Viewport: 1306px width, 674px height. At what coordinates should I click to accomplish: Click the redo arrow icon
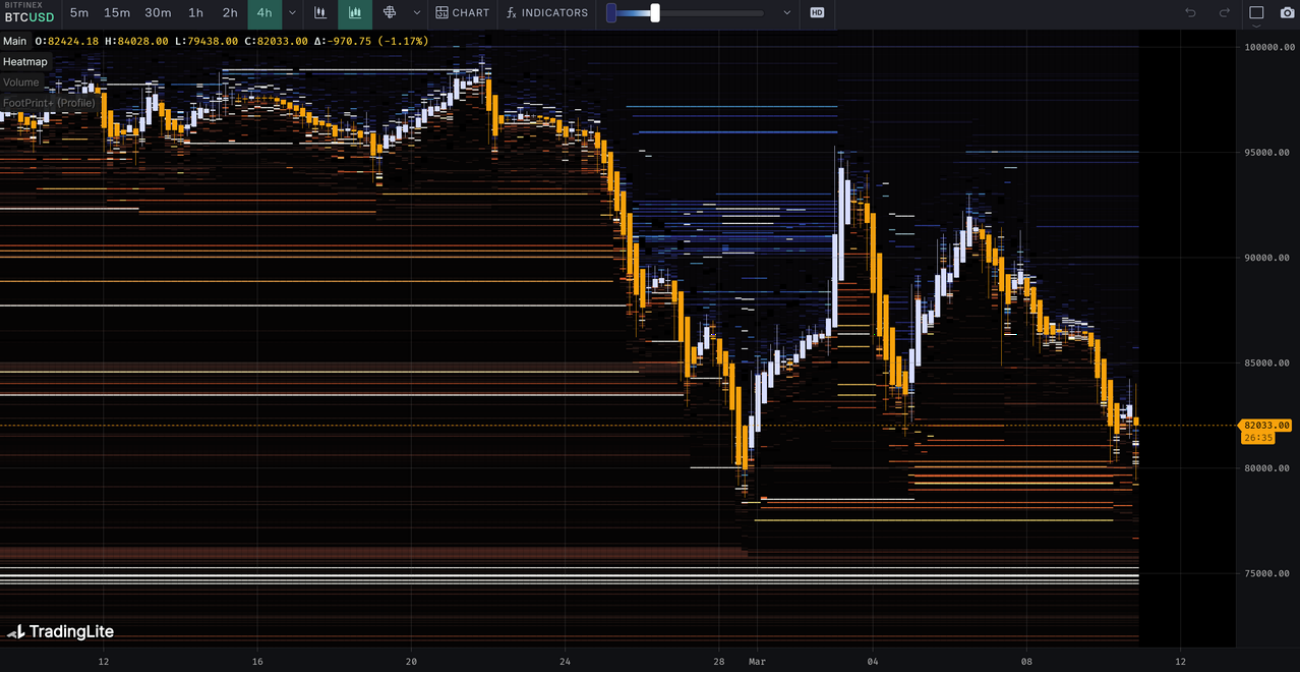point(1224,13)
